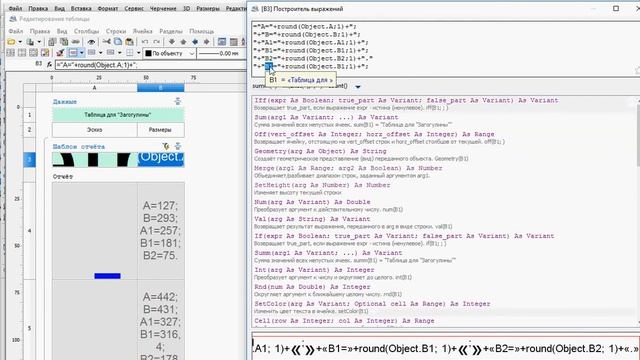640x360 pixels.
Task: Click the export icon left of the eye icon's group start
Action: coord(76,42)
